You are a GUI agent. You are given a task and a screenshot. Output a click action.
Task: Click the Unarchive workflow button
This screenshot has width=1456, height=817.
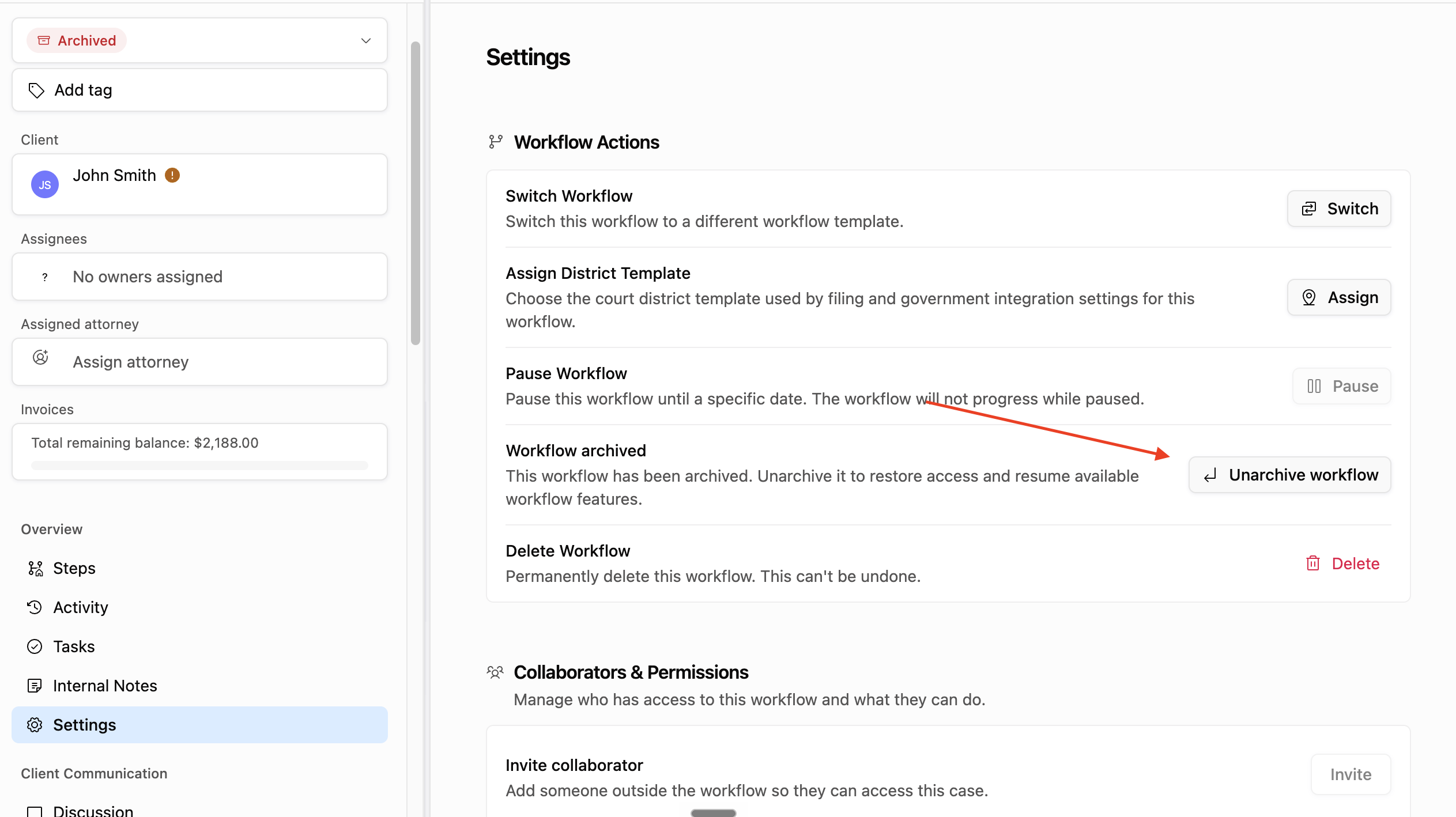tap(1290, 475)
